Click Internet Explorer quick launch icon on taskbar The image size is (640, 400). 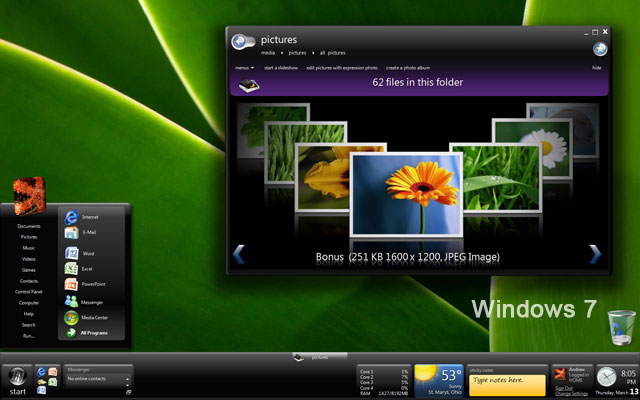tap(41, 372)
